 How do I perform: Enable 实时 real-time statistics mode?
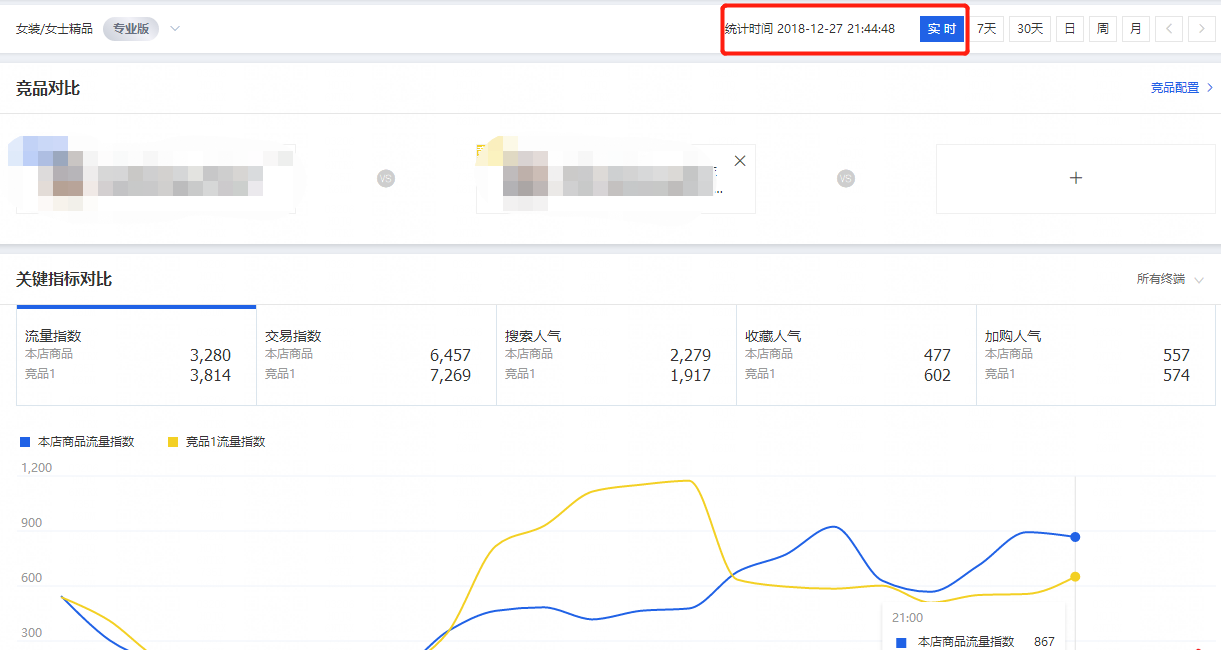pyautogui.click(x=941, y=28)
